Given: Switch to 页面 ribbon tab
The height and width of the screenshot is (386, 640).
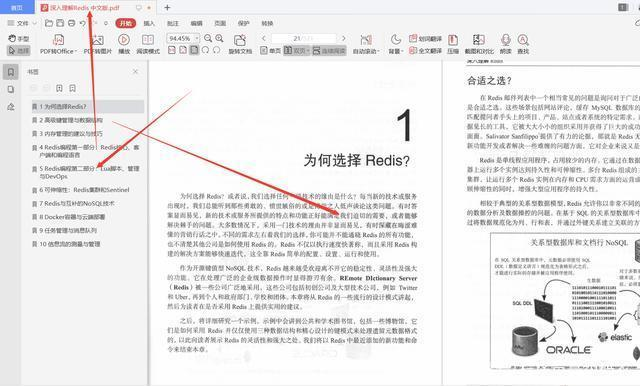Looking at the screenshot, I should 220,23.
